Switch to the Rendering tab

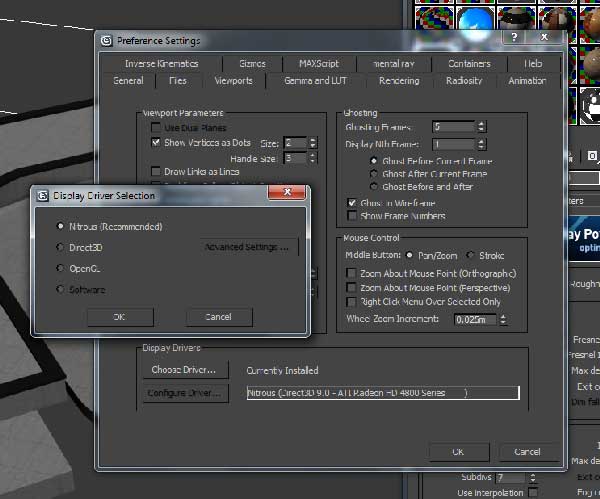(x=399, y=81)
